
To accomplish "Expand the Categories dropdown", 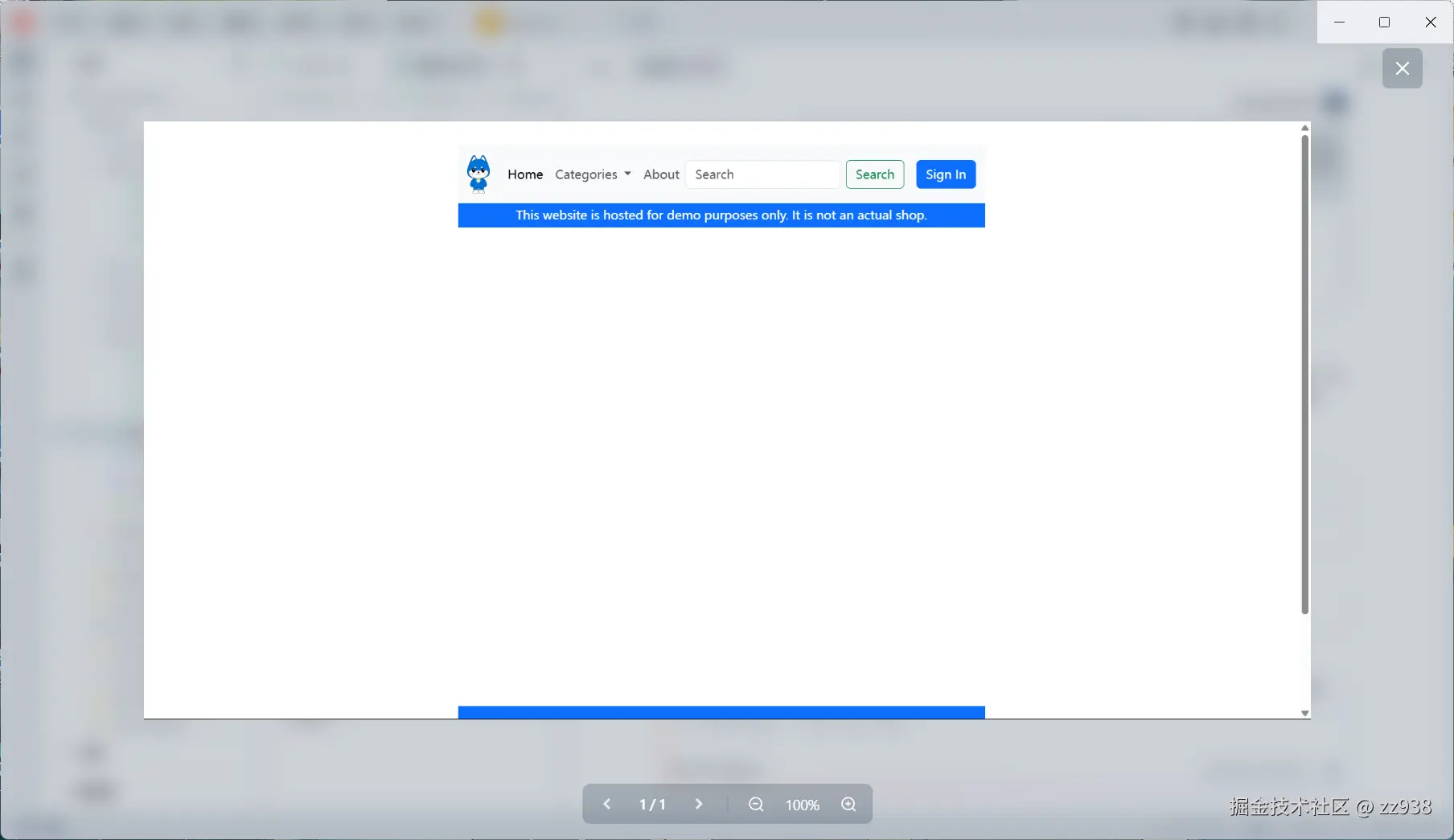I will coord(593,174).
